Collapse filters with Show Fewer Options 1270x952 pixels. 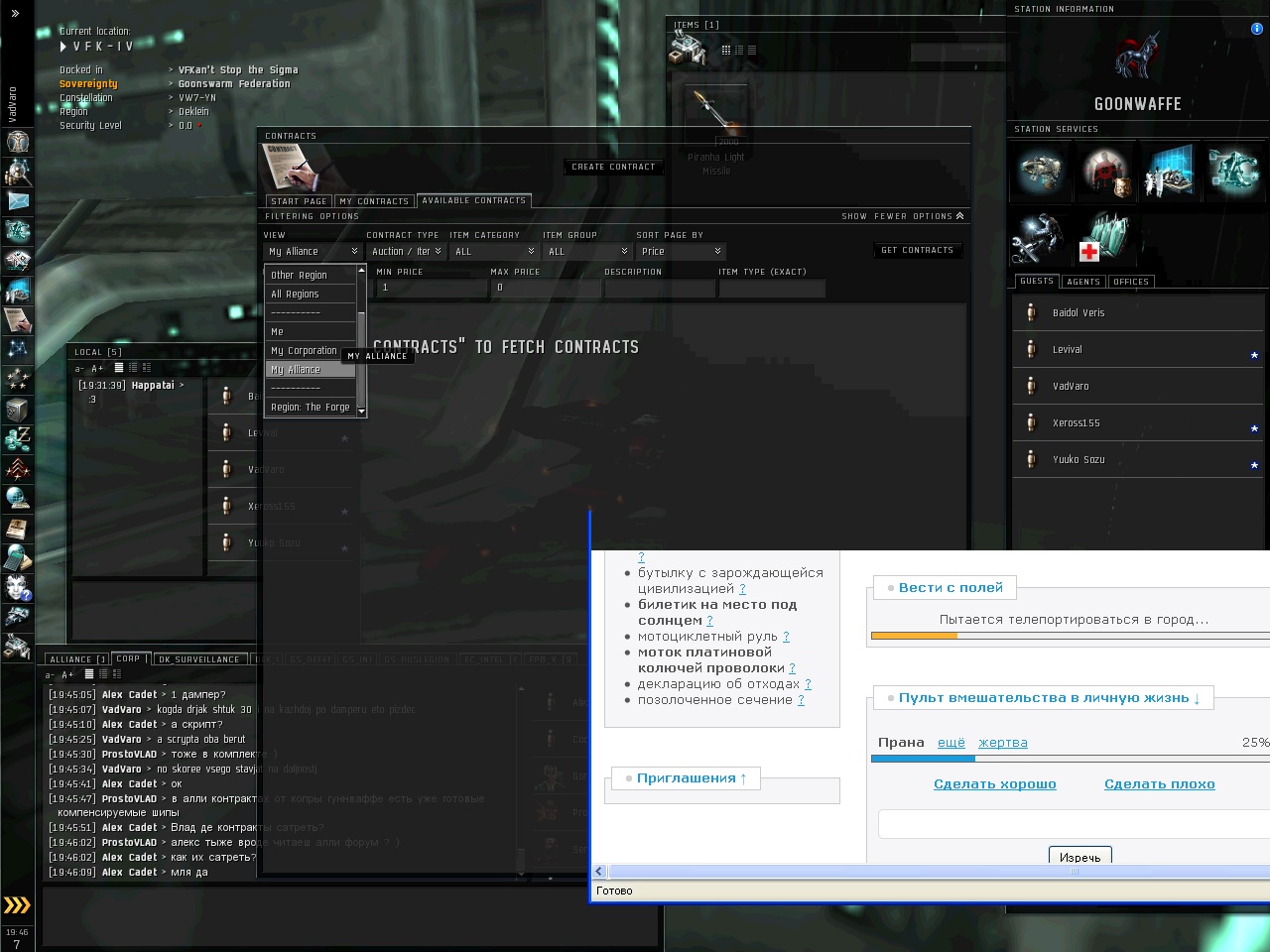[902, 216]
